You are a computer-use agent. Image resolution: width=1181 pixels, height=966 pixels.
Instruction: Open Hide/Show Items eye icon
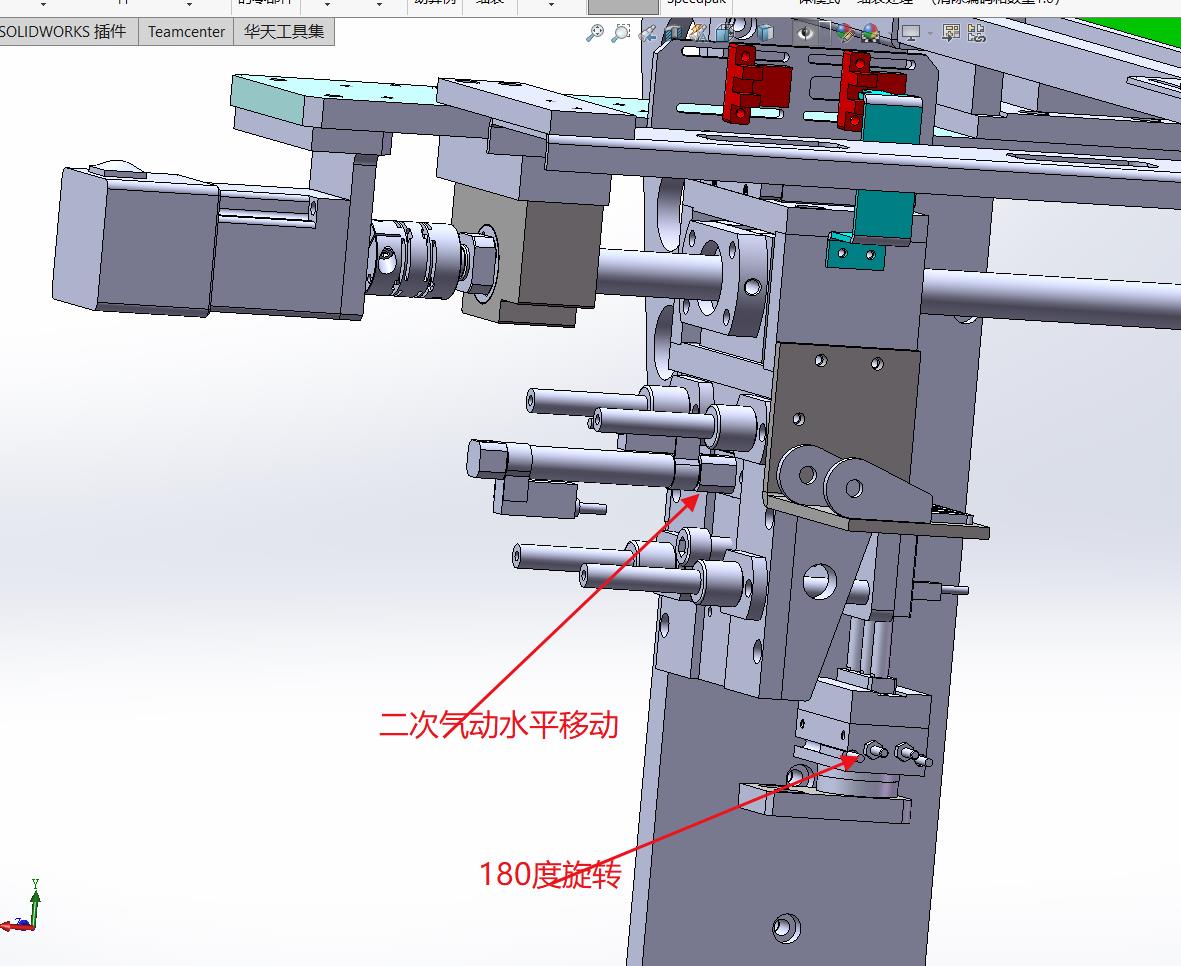point(806,34)
